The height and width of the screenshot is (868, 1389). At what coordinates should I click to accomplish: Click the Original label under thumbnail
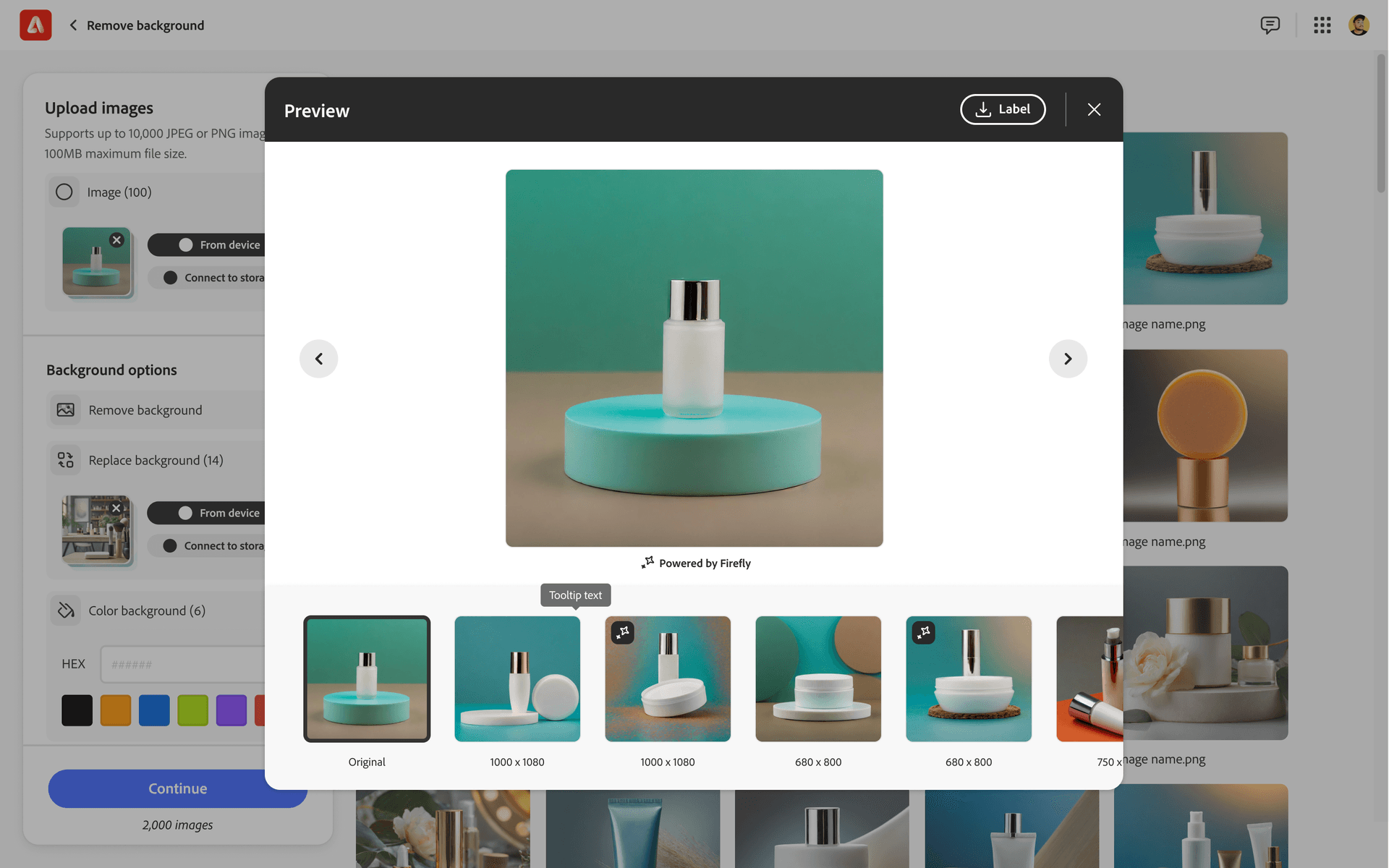[x=367, y=762]
